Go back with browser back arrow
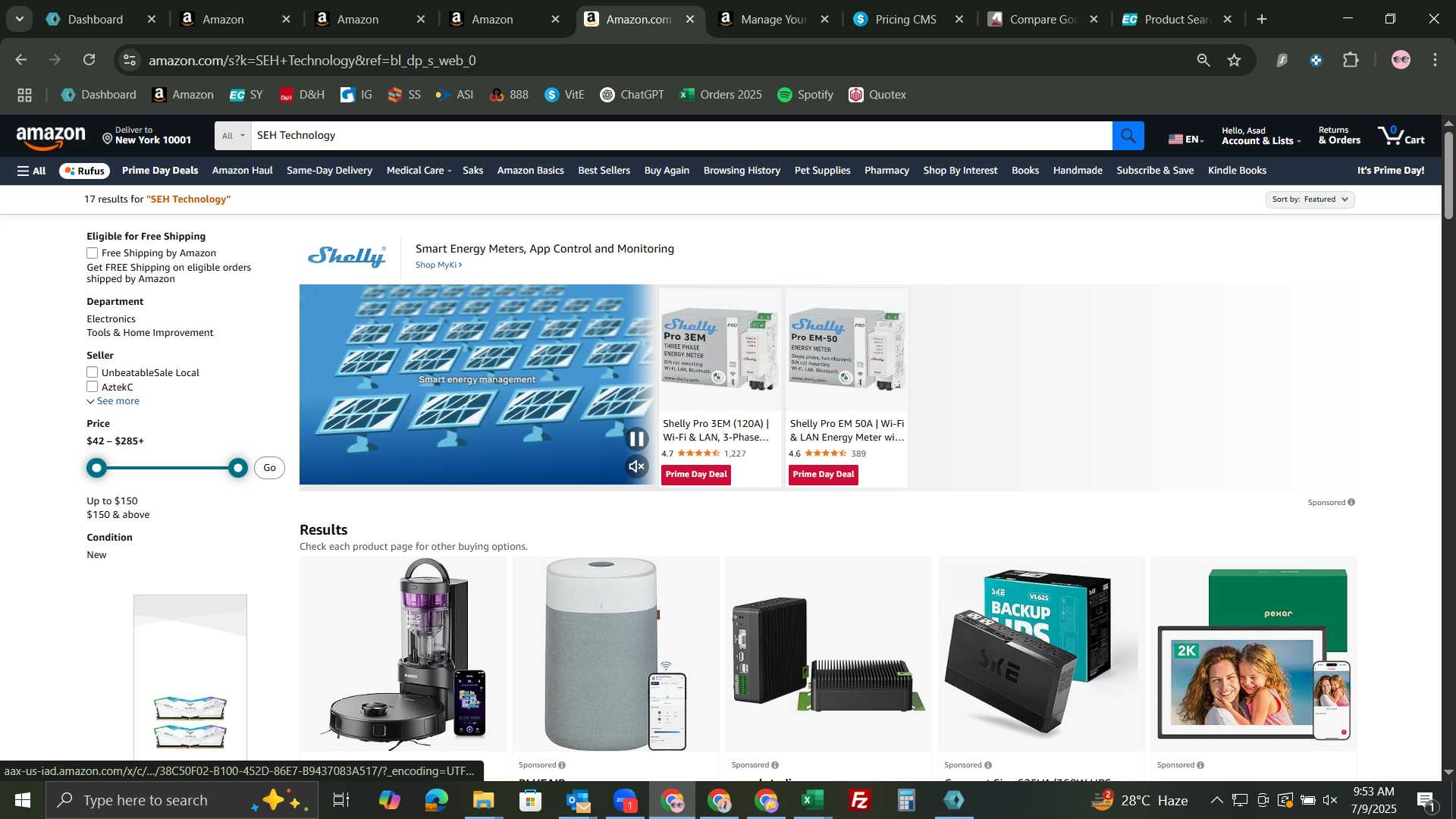1456x819 pixels. click(x=21, y=60)
